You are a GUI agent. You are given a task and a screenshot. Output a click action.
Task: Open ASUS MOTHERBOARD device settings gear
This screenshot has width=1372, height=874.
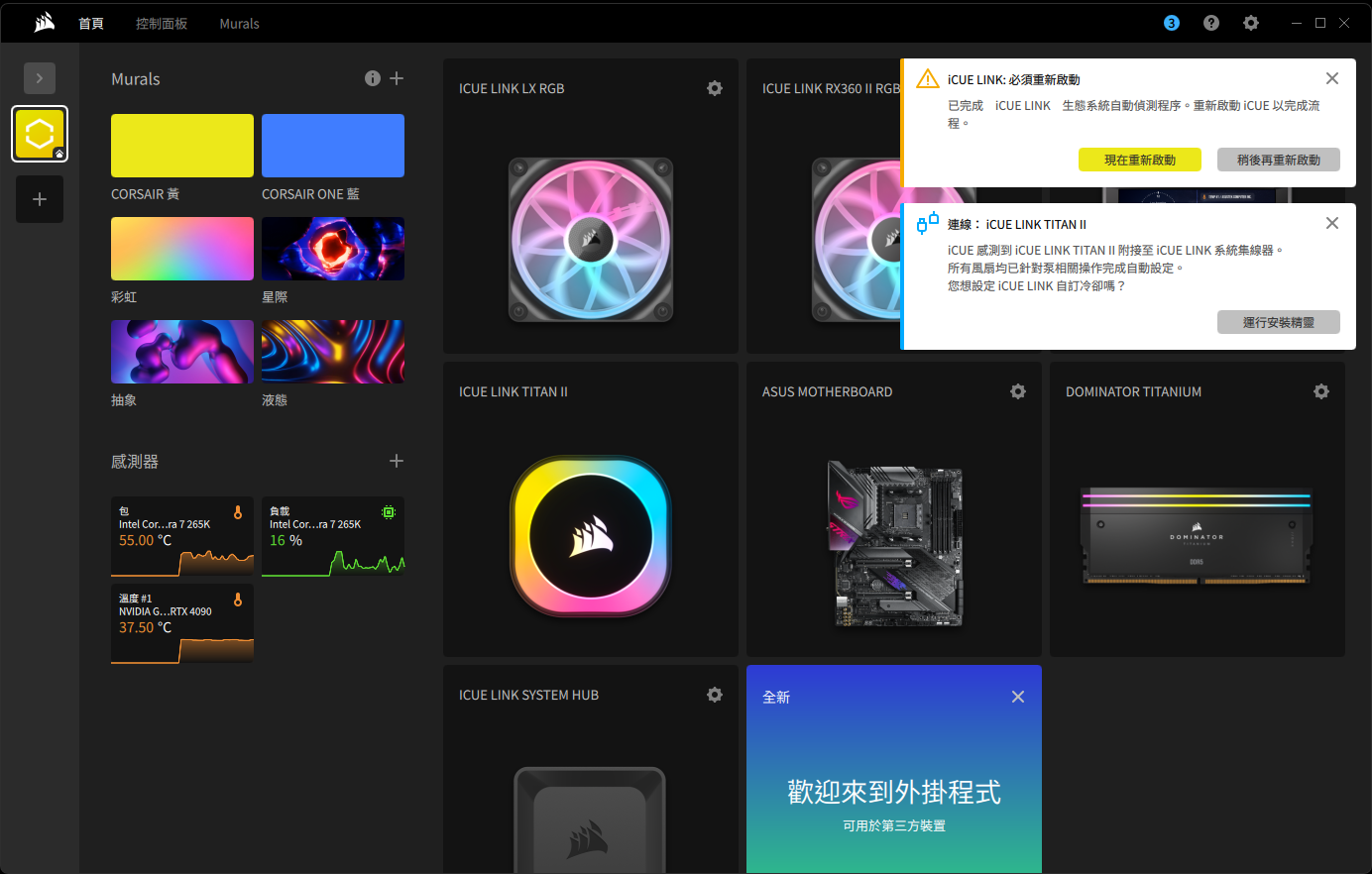(1018, 391)
